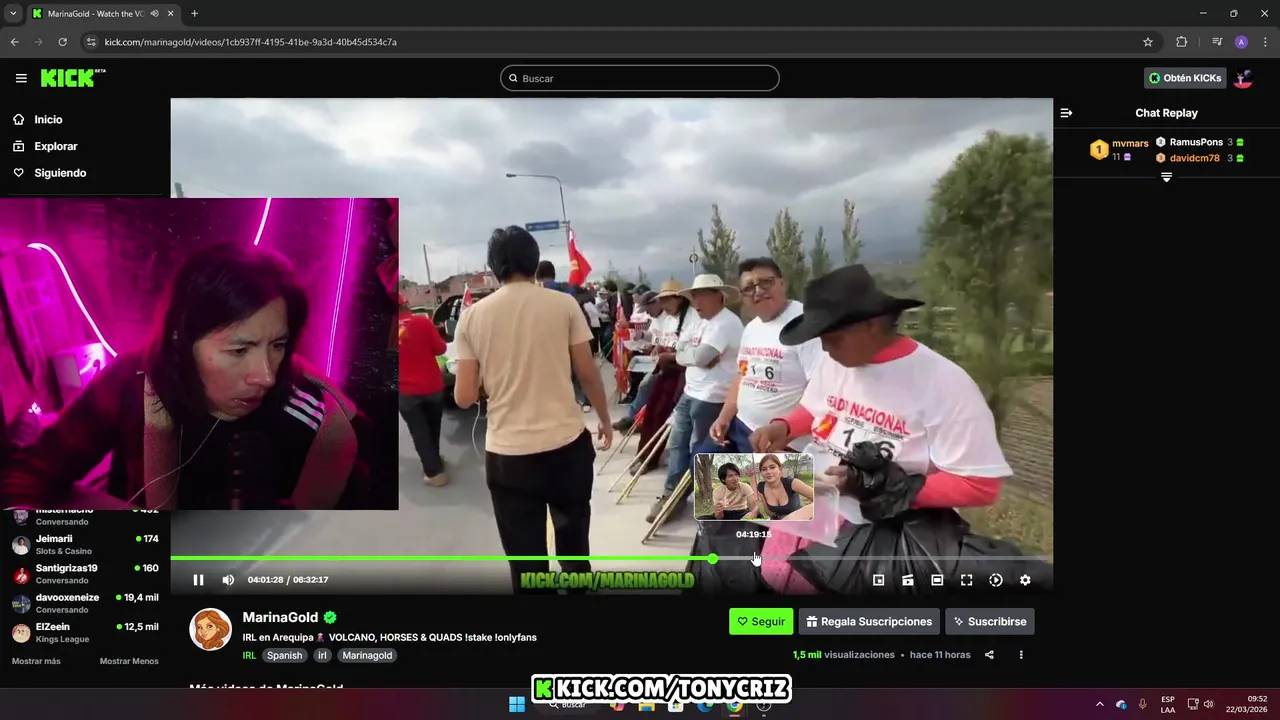Switch the player to fullscreen mode
Viewport: 1280px width, 720px height.
click(x=966, y=580)
